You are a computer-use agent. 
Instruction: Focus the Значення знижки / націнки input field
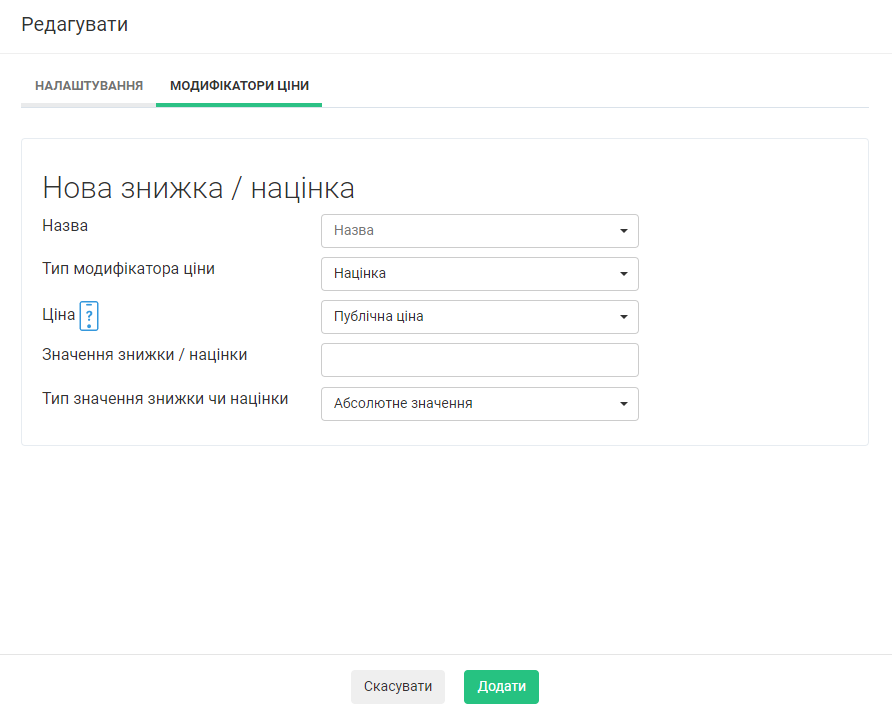(x=479, y=360)
